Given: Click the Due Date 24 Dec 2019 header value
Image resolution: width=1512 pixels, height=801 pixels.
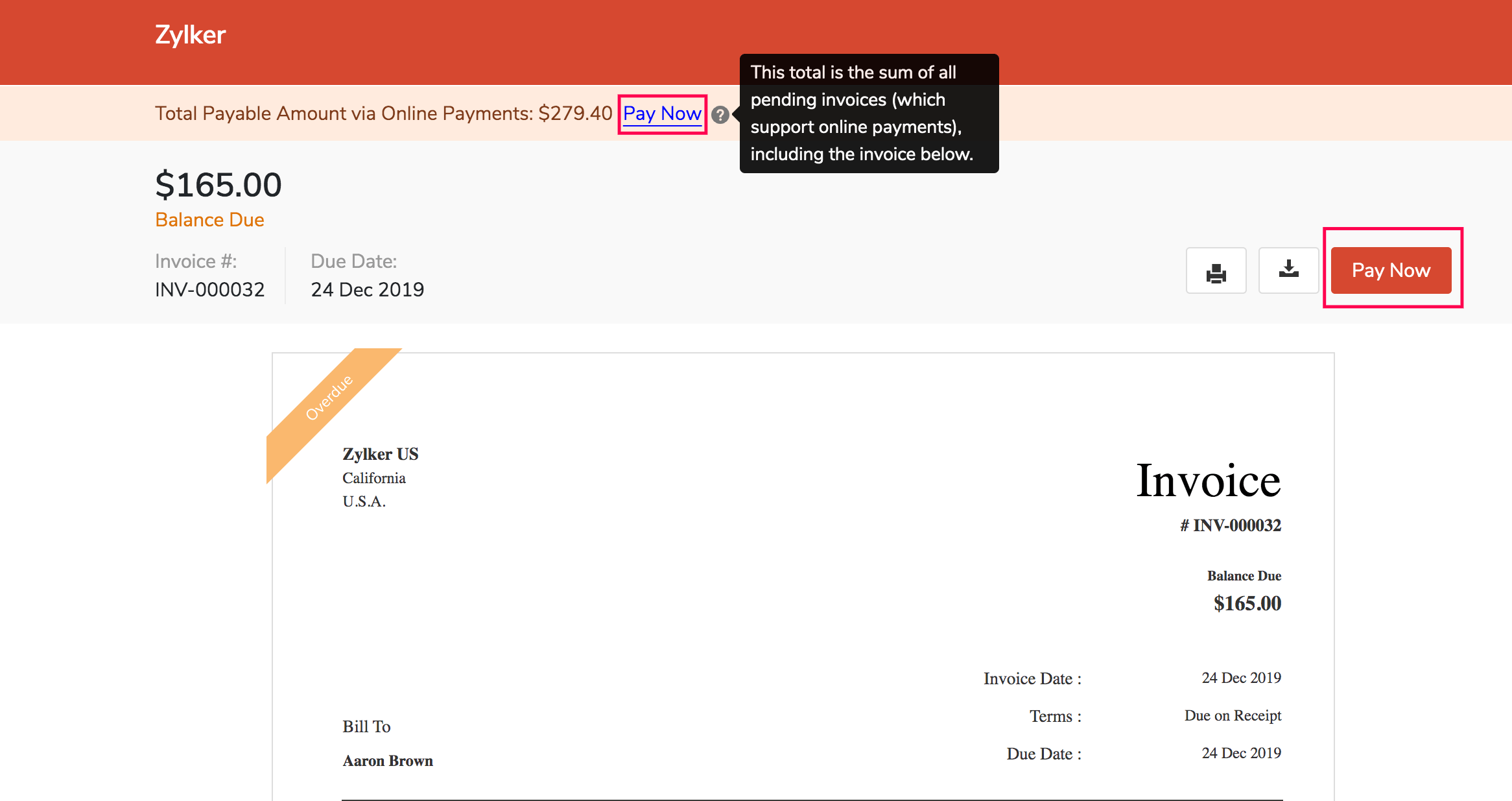Looking at the screenshot, I should tap(367, 289).
